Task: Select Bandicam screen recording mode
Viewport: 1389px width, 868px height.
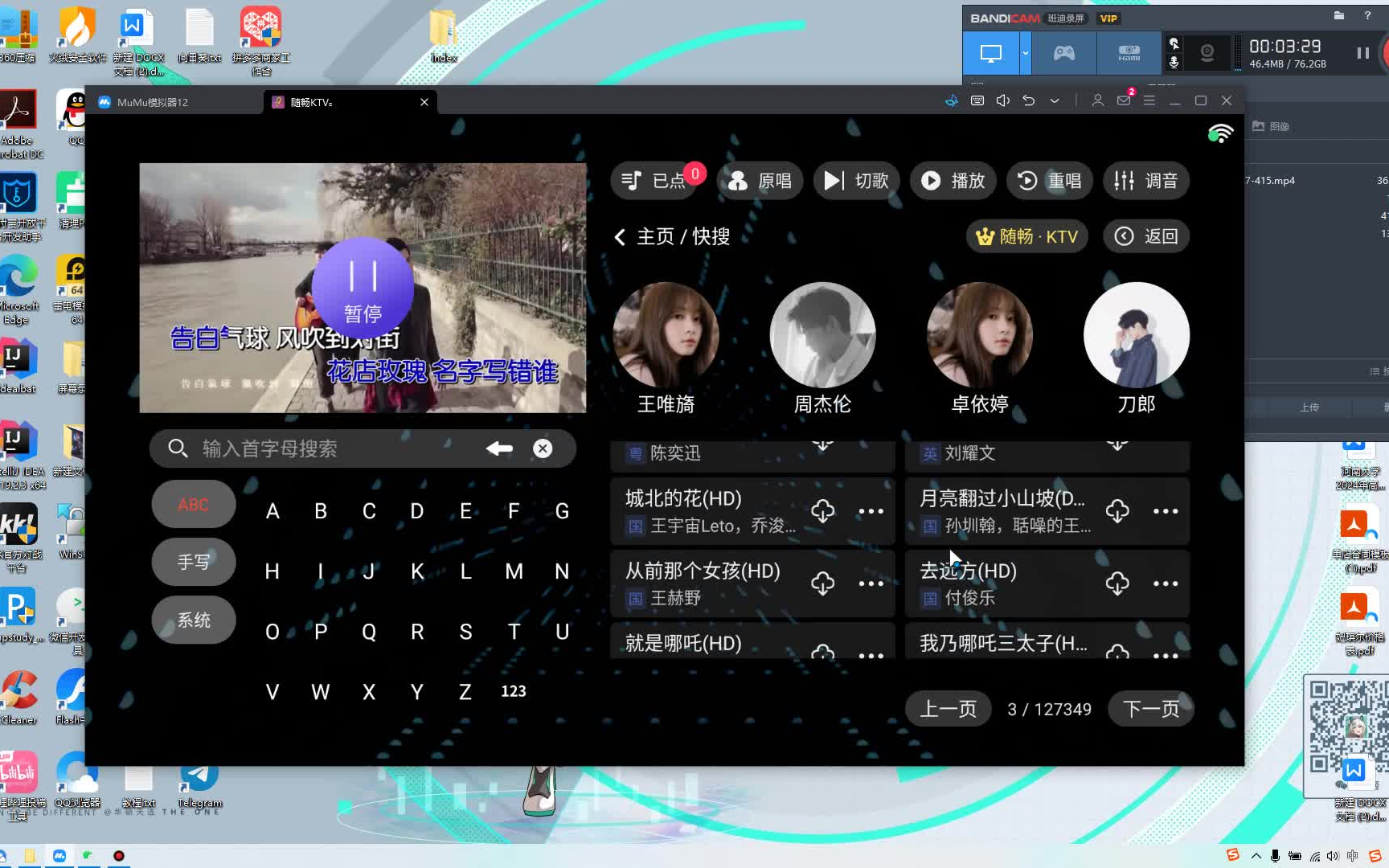Action: [x=991, y=54]
